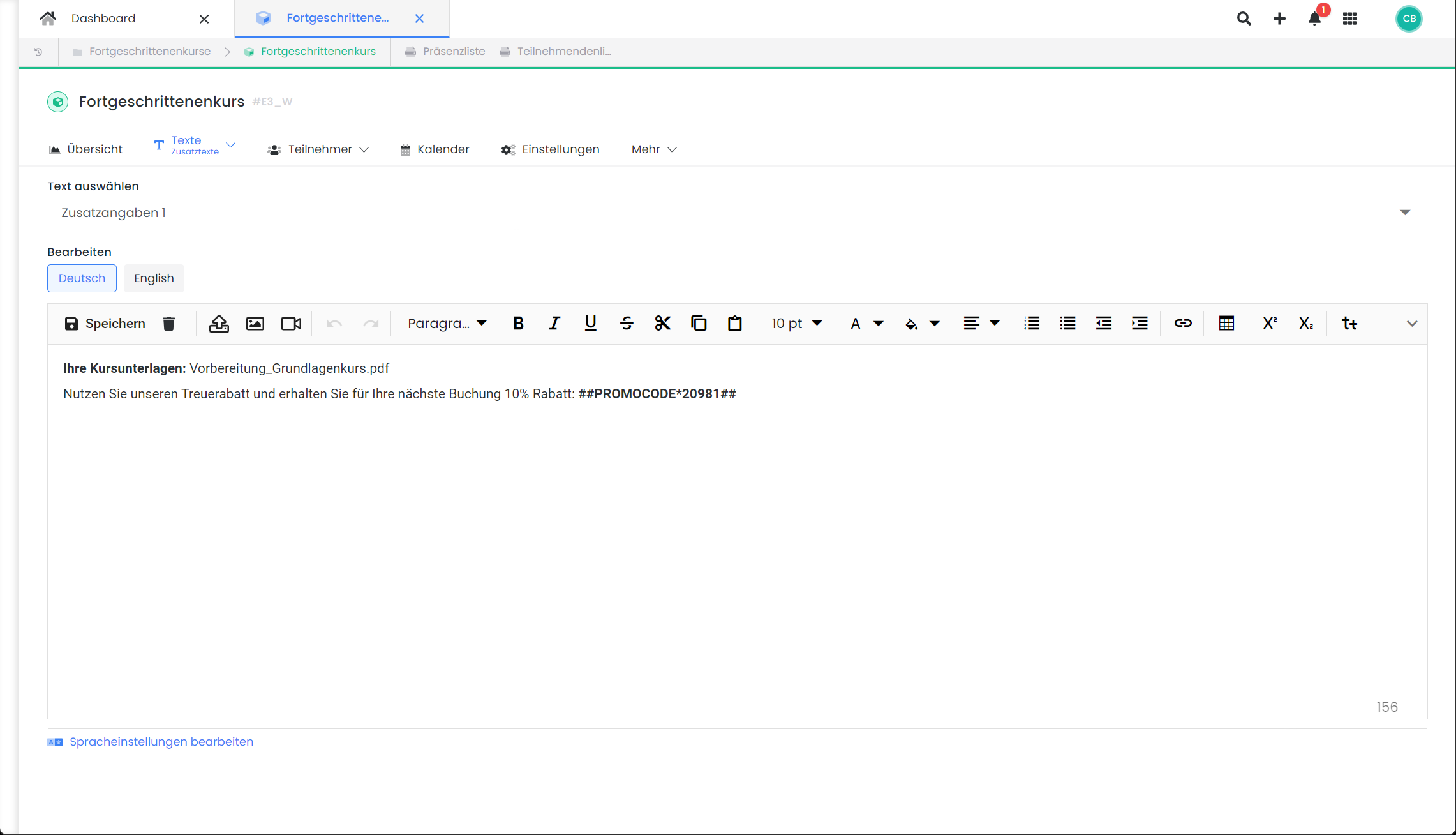Toggle Italic formatting on text

click(554, 323)
